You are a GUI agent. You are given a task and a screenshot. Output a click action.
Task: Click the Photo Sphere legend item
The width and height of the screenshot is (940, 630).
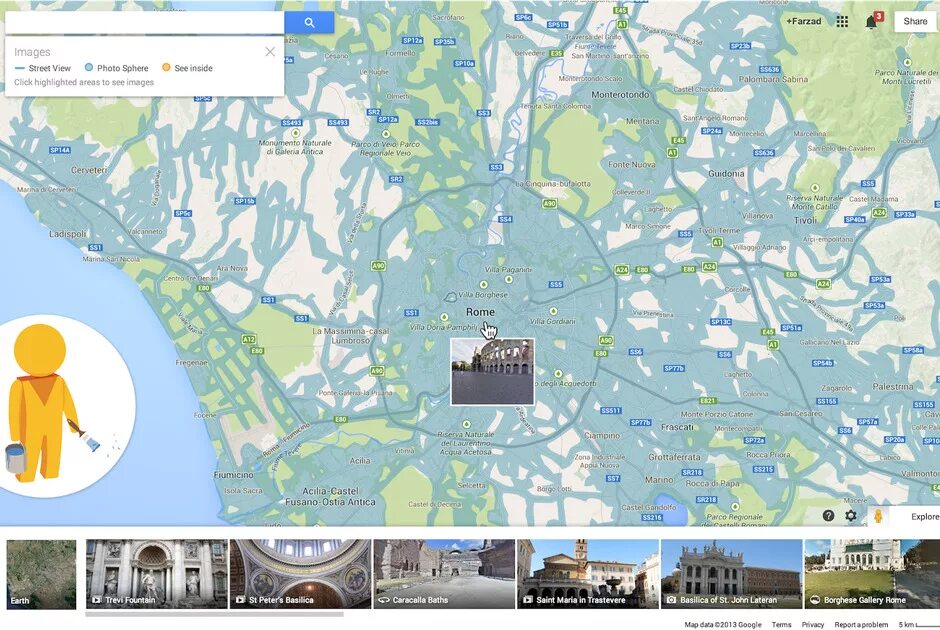[x=116, y=68]
